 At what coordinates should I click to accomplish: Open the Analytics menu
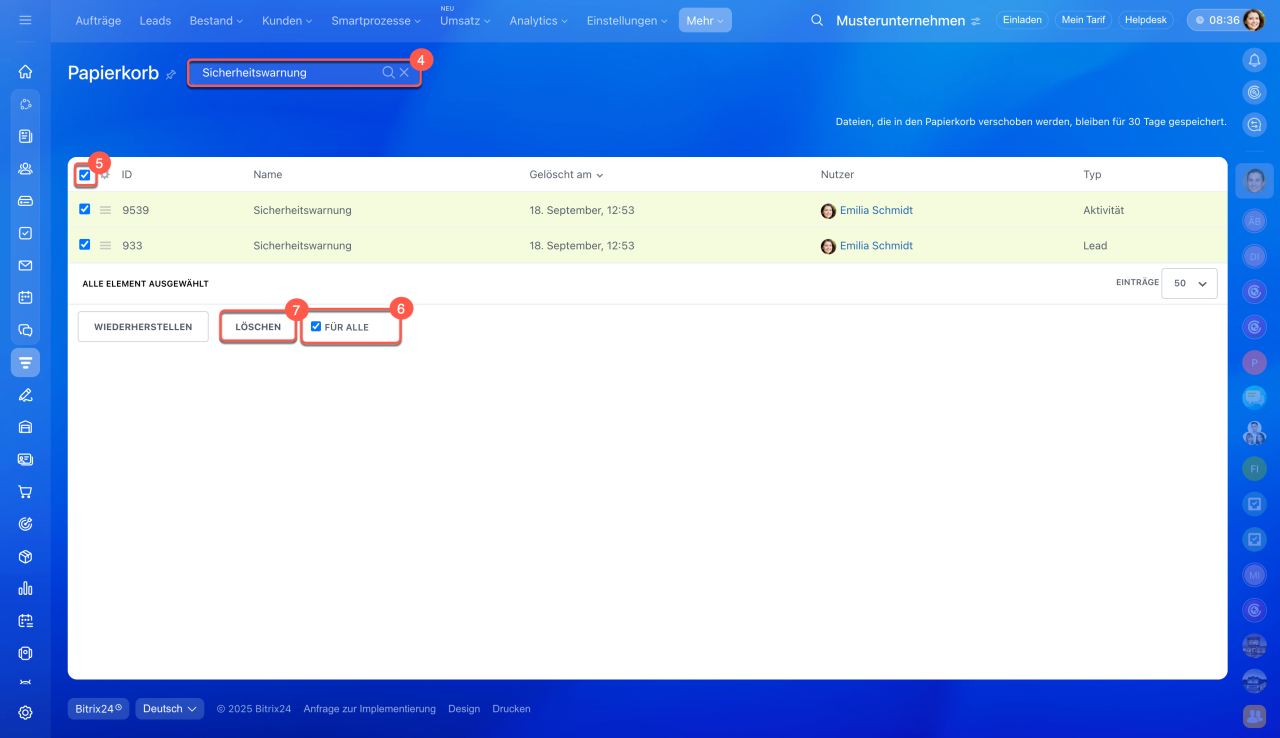pyautogui.click(x=538, y=21)
